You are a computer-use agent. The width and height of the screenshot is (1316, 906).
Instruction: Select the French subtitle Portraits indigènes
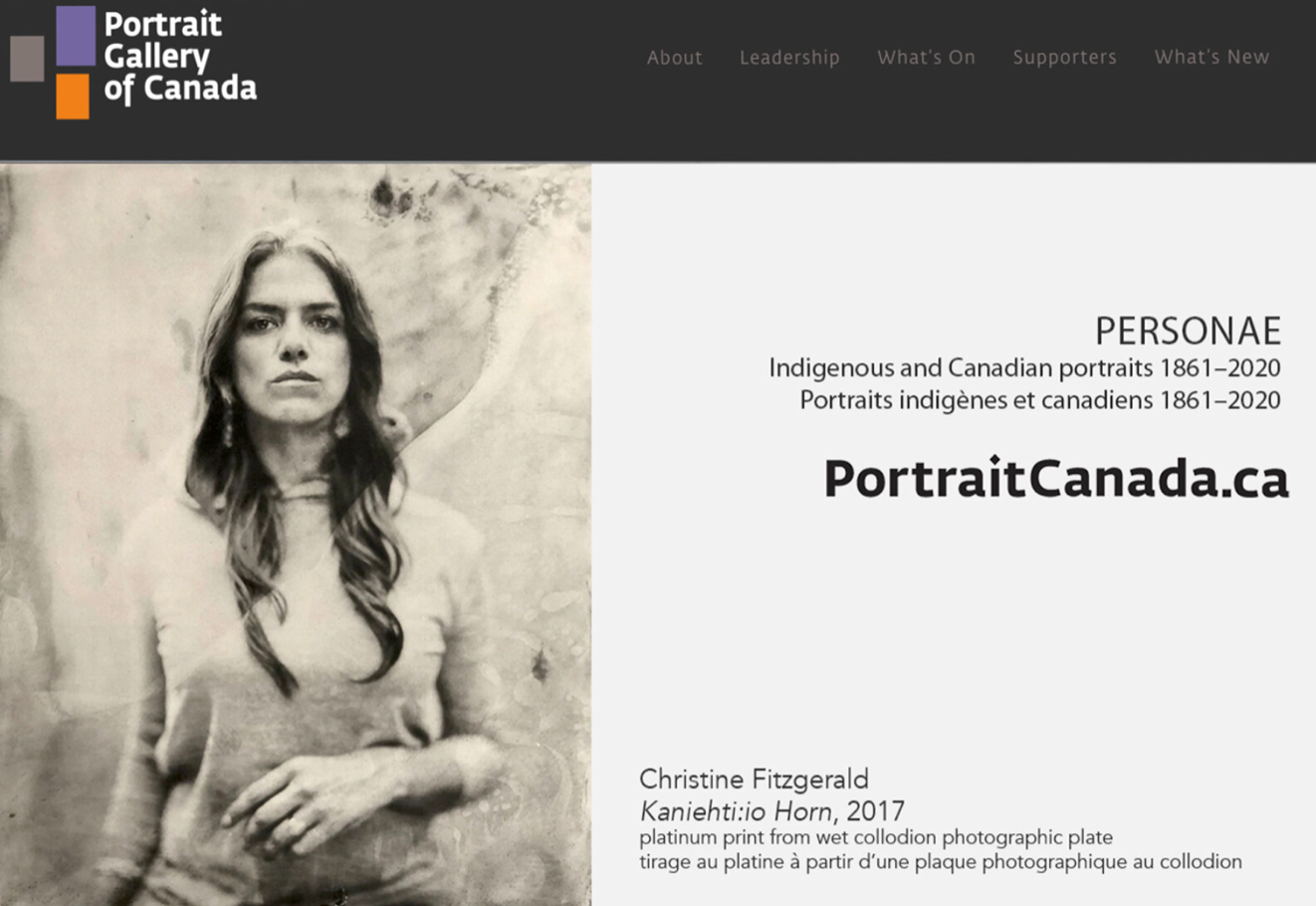click(1040, 400)
